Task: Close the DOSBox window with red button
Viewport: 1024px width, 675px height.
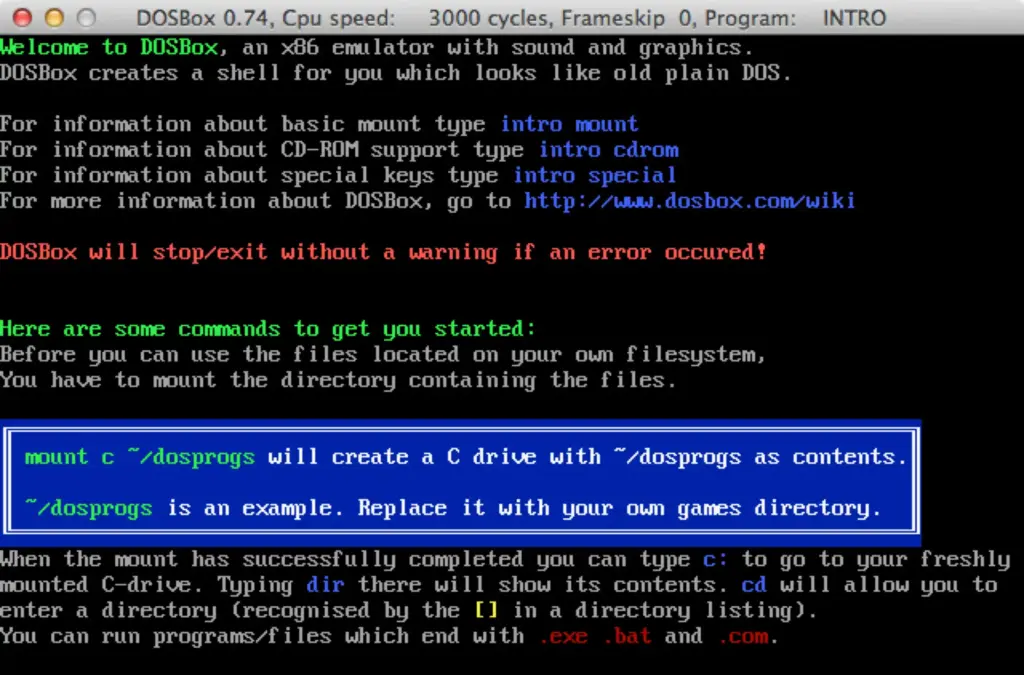Action: click(x=23, y=18)
